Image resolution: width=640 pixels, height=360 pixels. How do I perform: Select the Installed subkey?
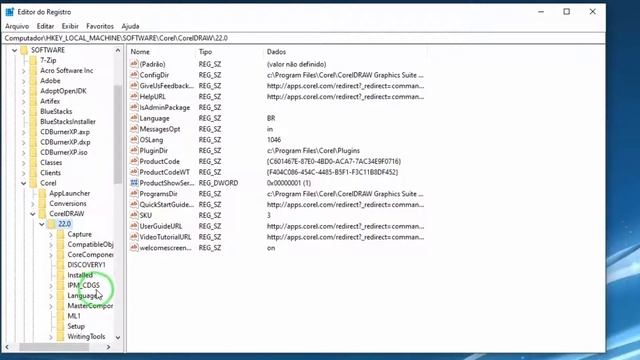tap(80, 275)
